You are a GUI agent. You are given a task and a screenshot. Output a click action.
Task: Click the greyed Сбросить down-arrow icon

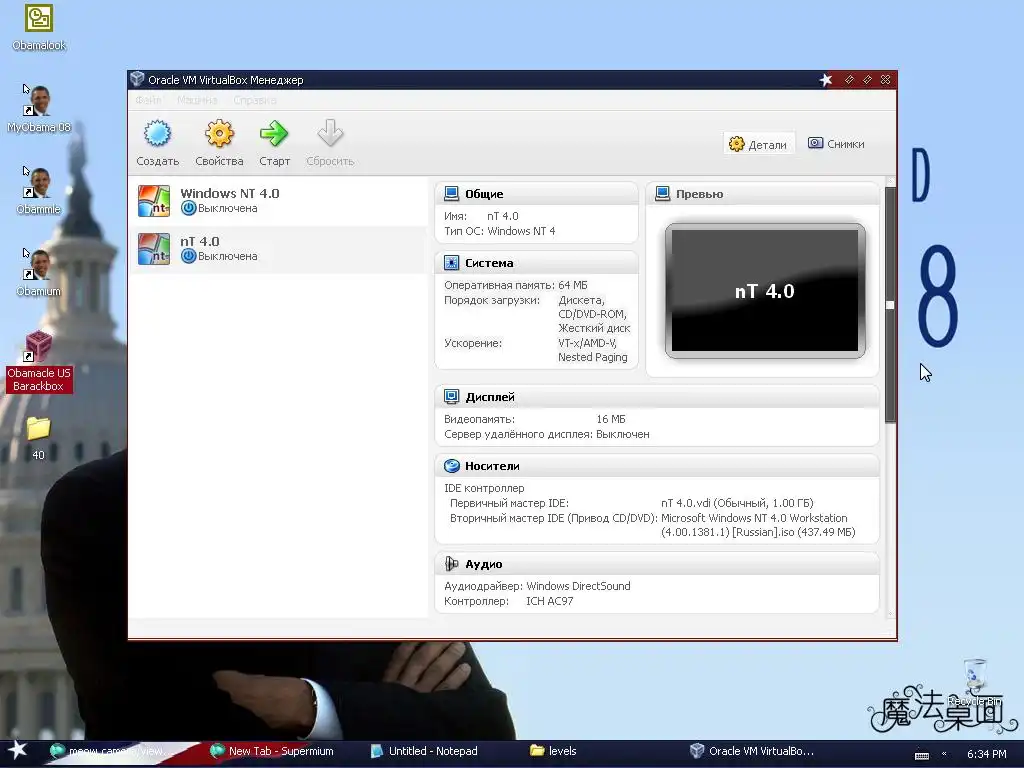point(330,134)
